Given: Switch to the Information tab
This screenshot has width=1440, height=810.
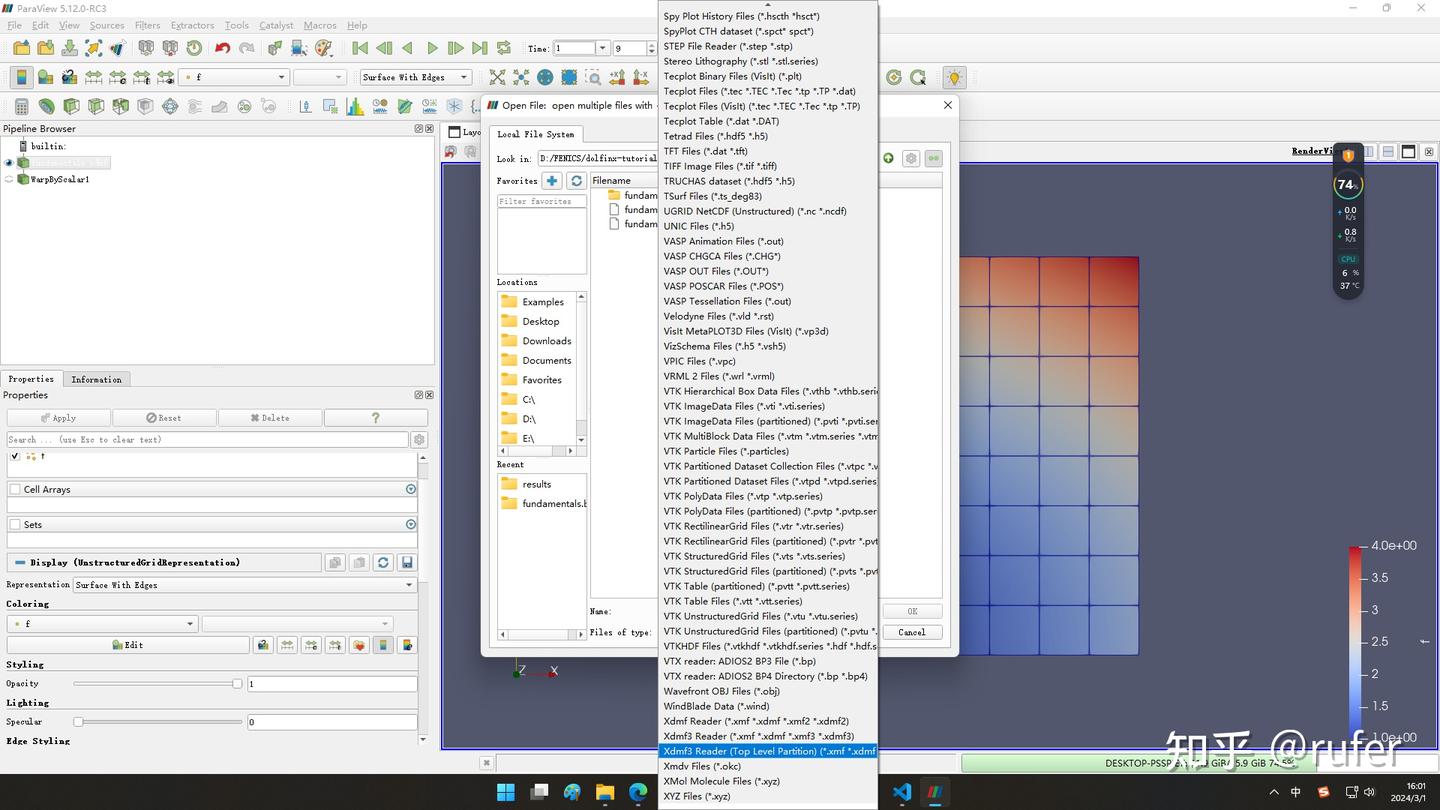Looking at the screenshot, I should (x=96, y=379).
